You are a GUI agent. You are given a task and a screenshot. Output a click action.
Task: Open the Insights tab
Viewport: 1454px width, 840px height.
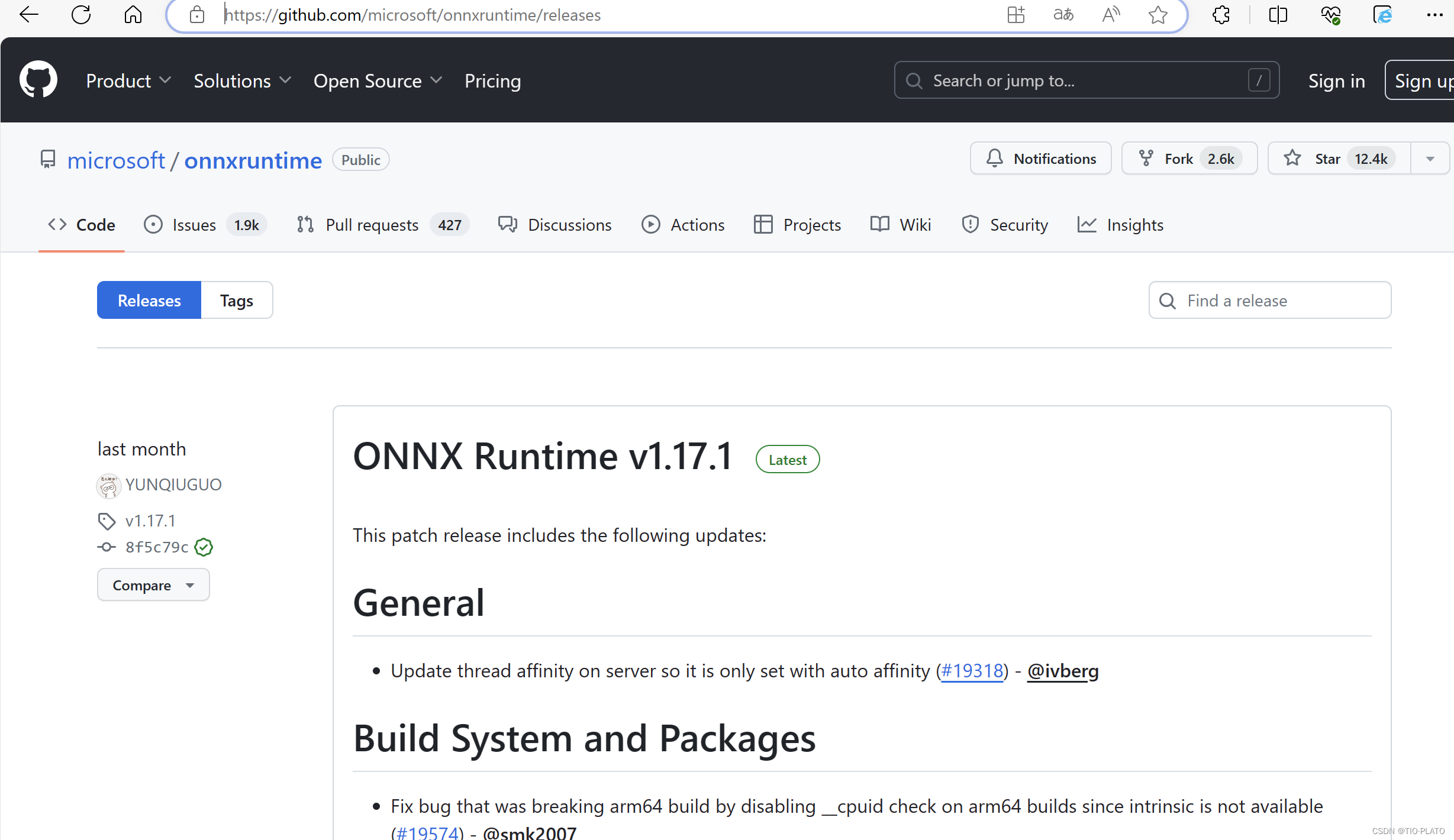[x=1120, y=225]
